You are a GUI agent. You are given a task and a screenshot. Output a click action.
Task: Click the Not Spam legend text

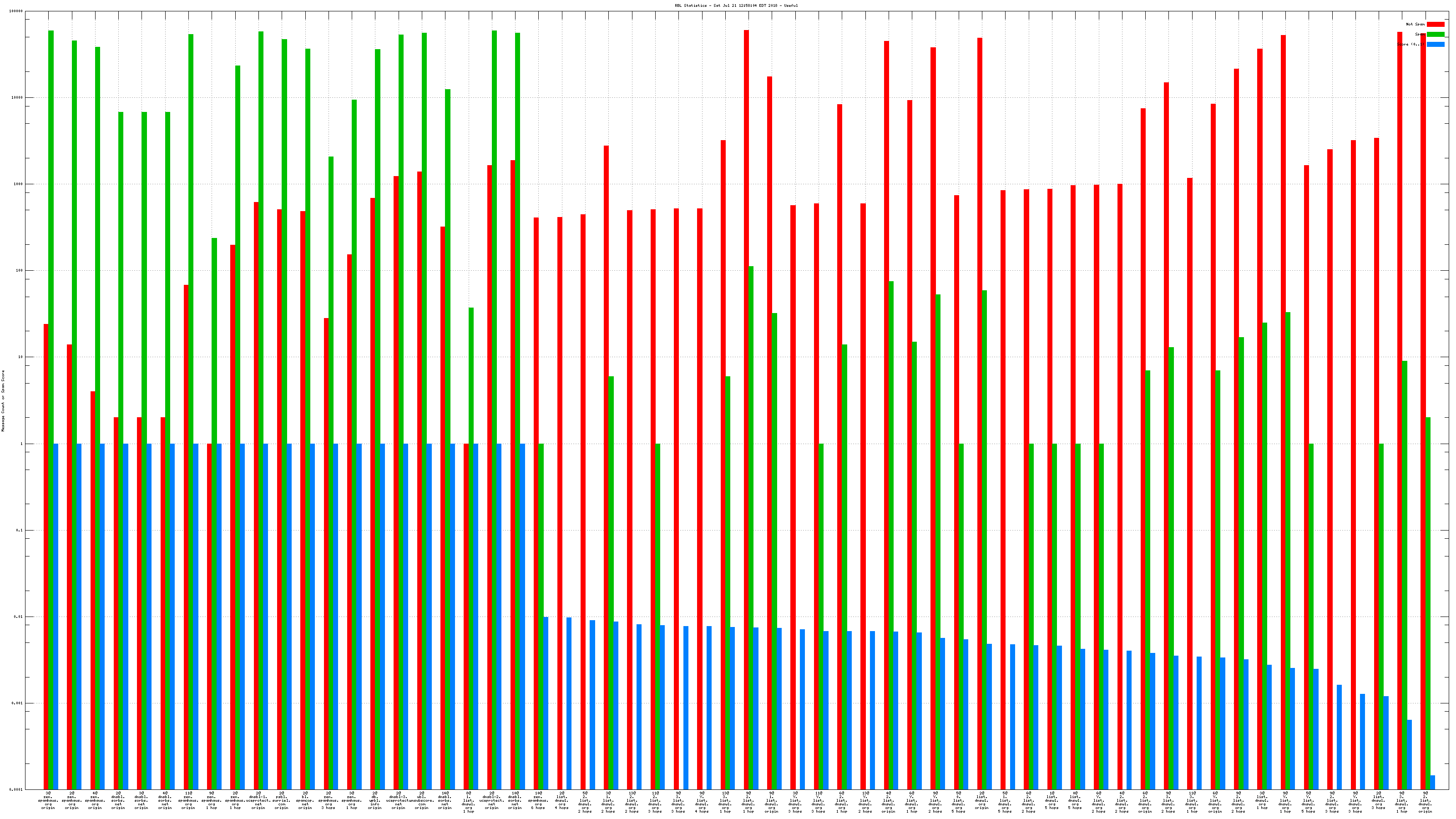coord(1416,24)
